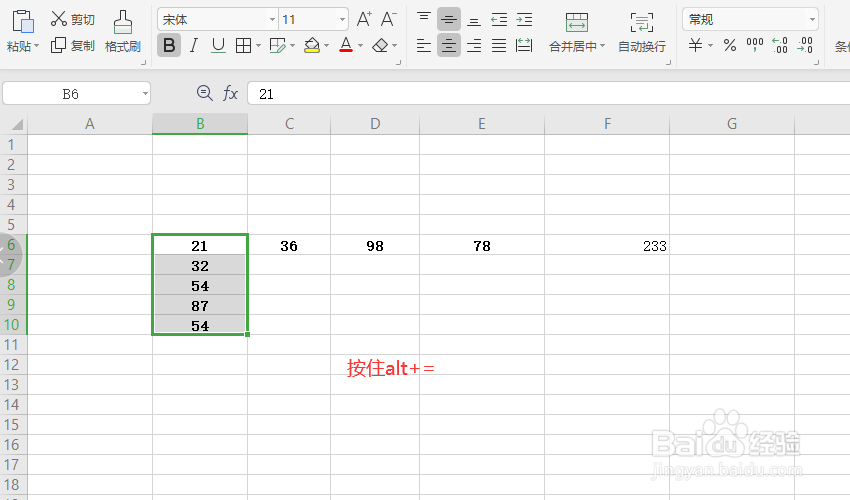Justify text alignment

tap(499, 46)
